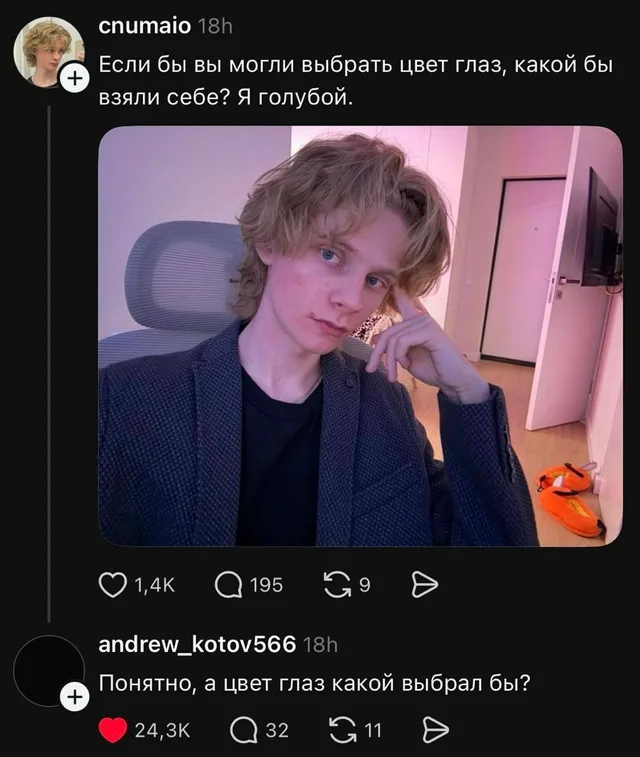This screenshot has height=757, width=640.
Task: View the attached selfie photo fullscreen
Action: point(360,336)
